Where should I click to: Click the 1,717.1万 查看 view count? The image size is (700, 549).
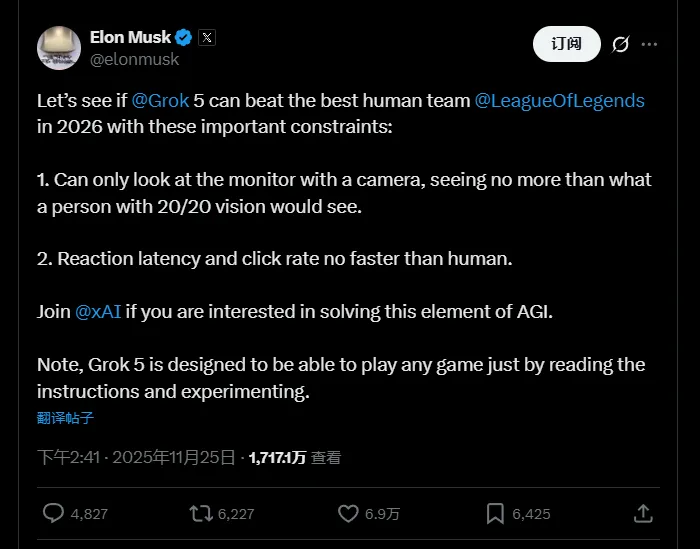(294, 458)
